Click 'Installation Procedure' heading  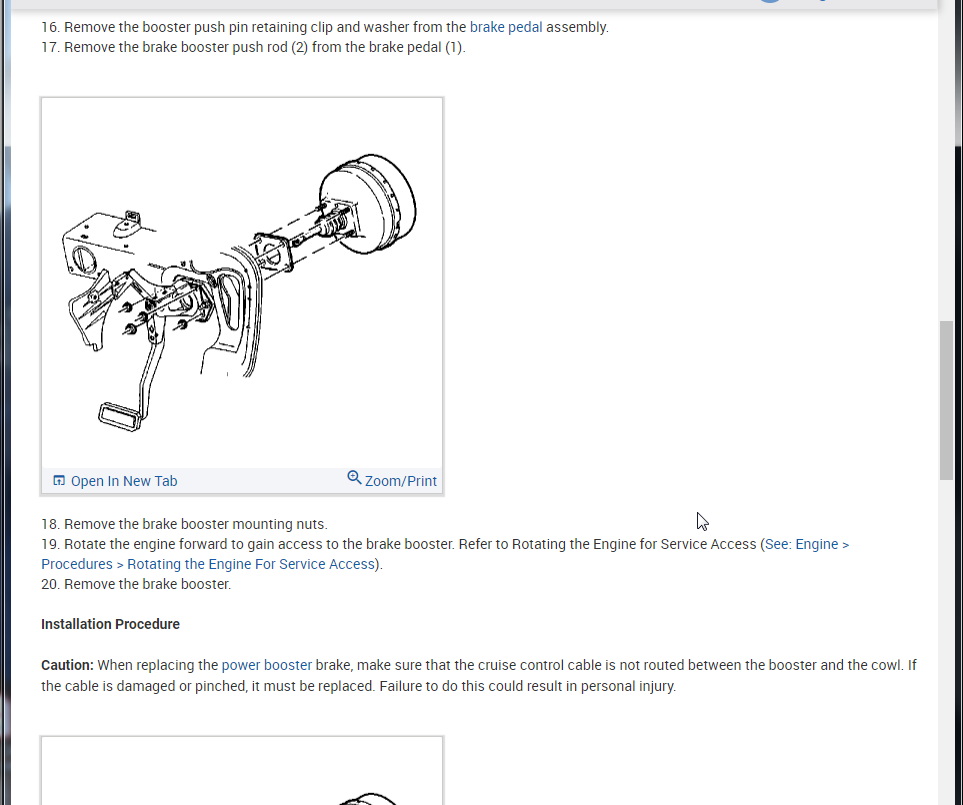tap(111, 624)
